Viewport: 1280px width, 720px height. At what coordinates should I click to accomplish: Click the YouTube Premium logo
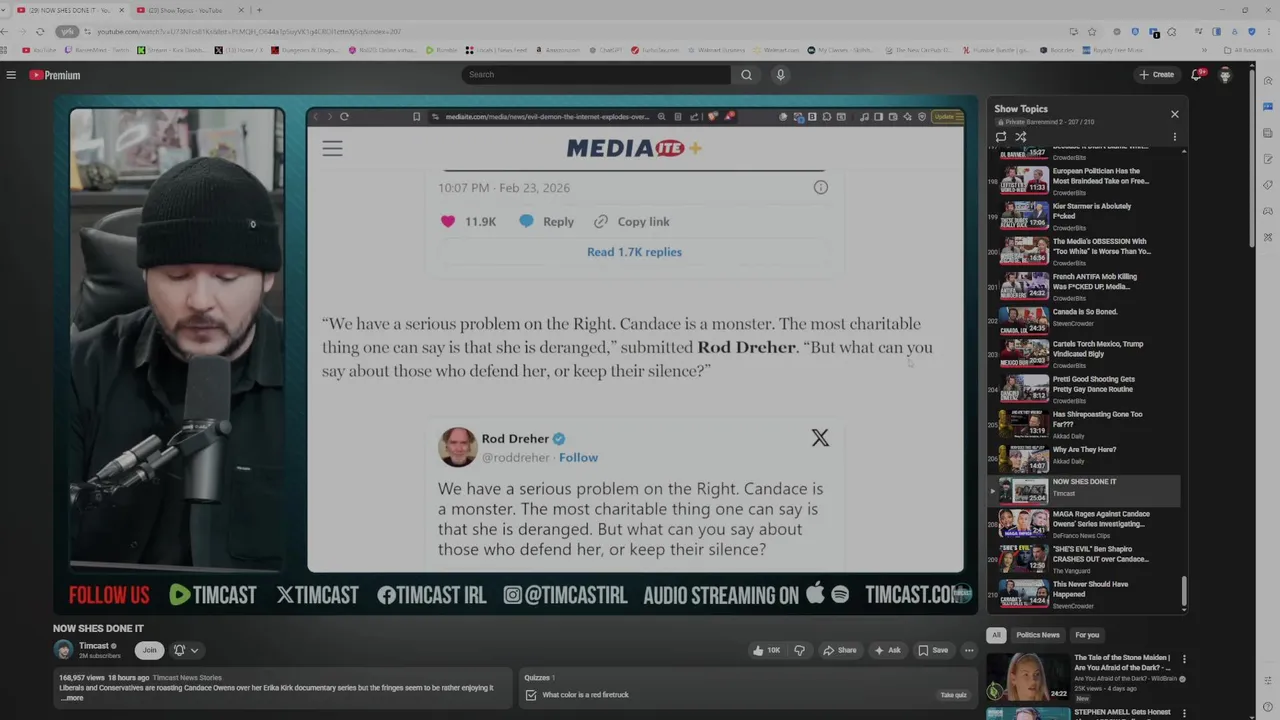tap(54, 75)
